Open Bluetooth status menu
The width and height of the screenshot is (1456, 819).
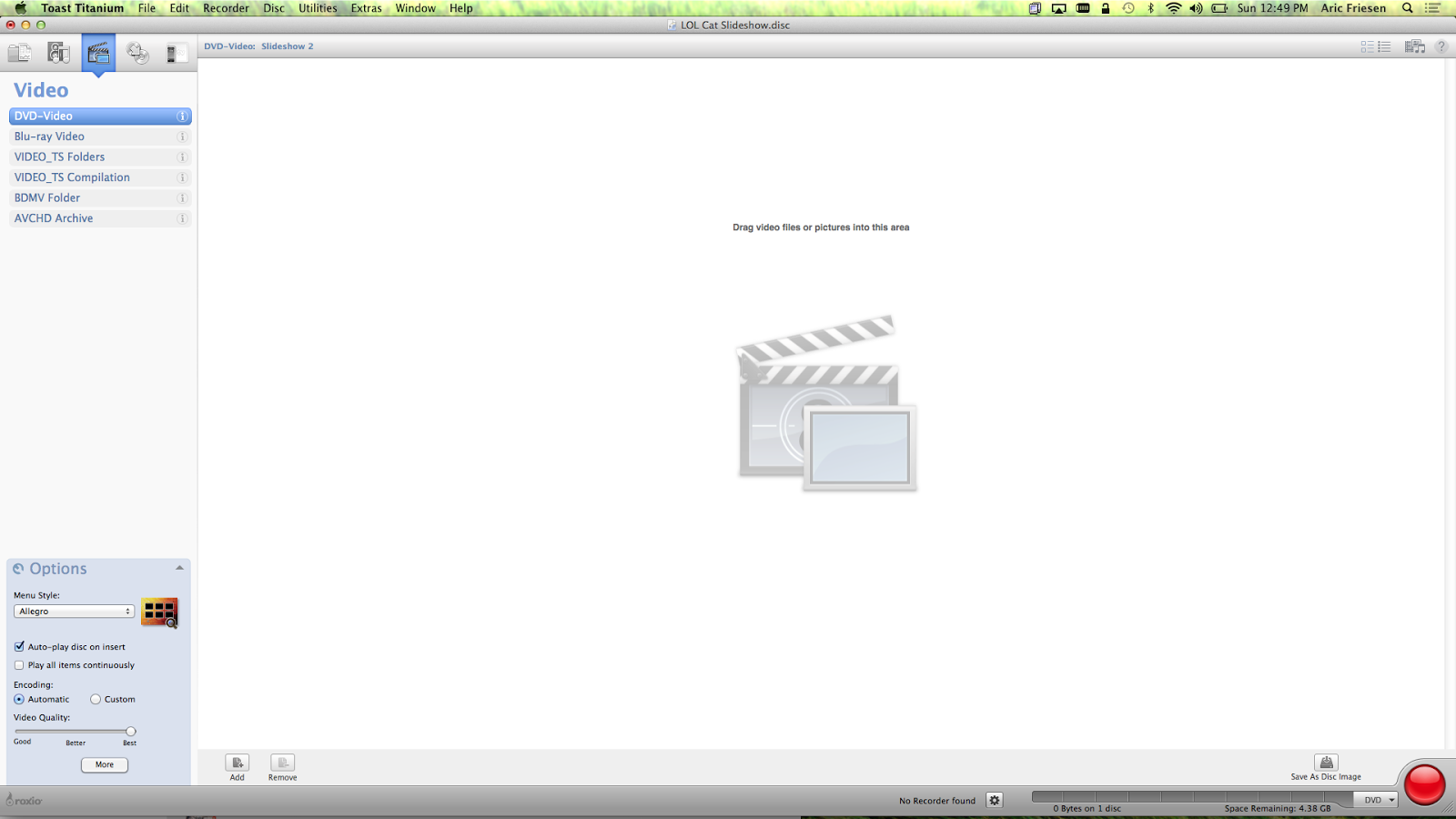pos(1150,8)
